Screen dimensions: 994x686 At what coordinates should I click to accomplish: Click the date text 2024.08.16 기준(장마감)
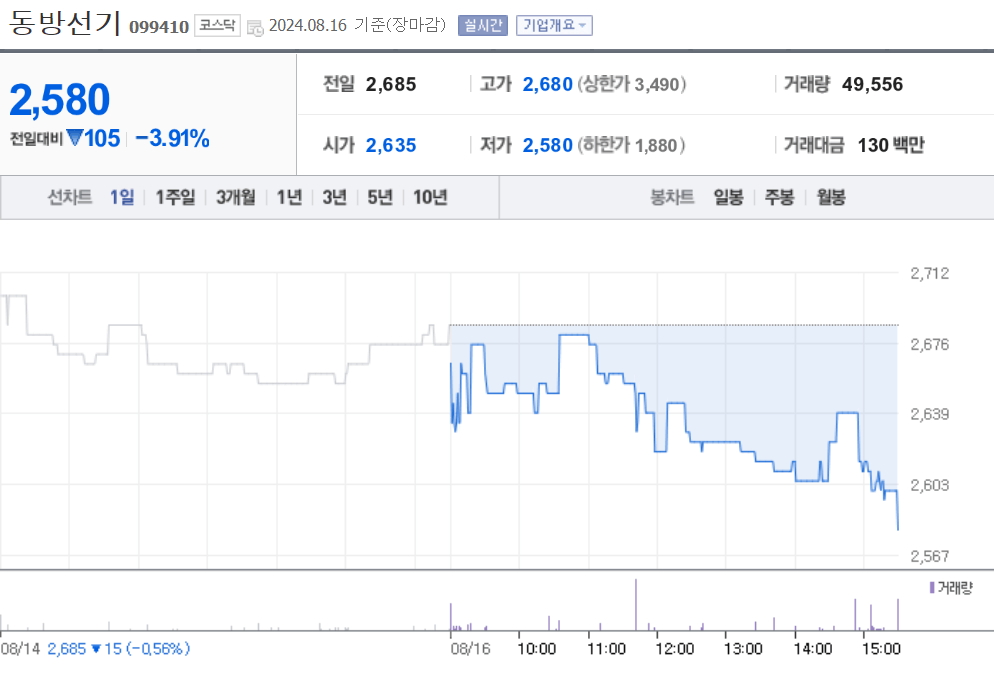(358, 25)
